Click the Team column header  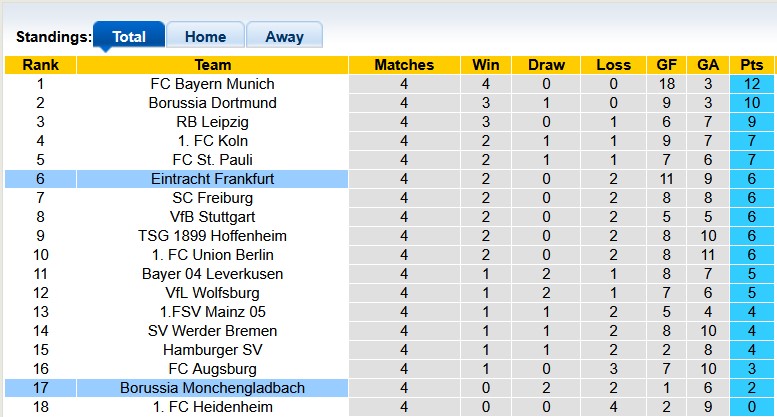tap(212, 65)
